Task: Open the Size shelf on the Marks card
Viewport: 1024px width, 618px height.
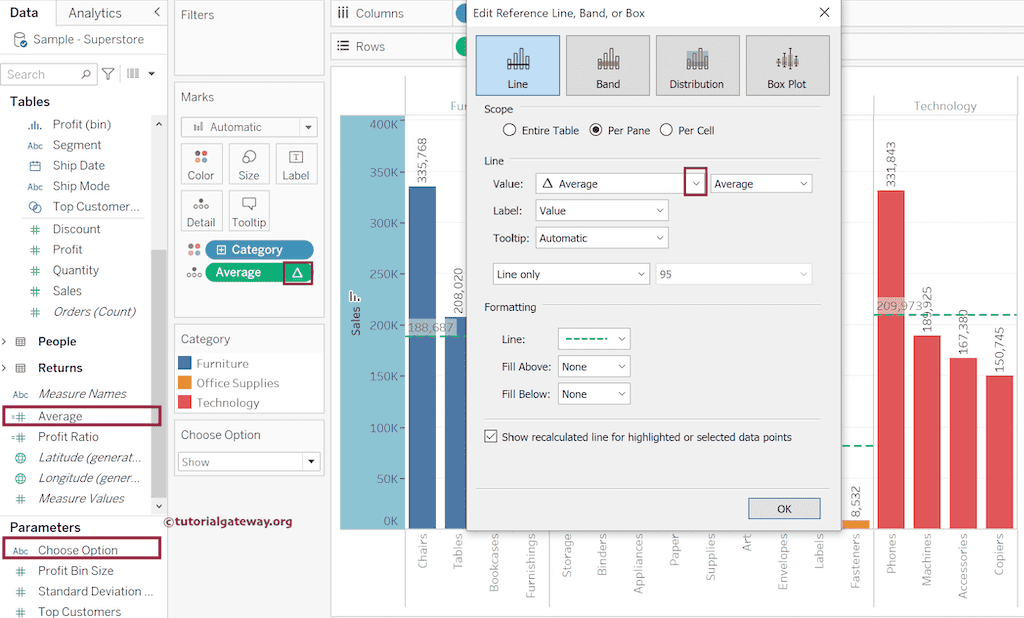Action: click(x=248, y=163)
